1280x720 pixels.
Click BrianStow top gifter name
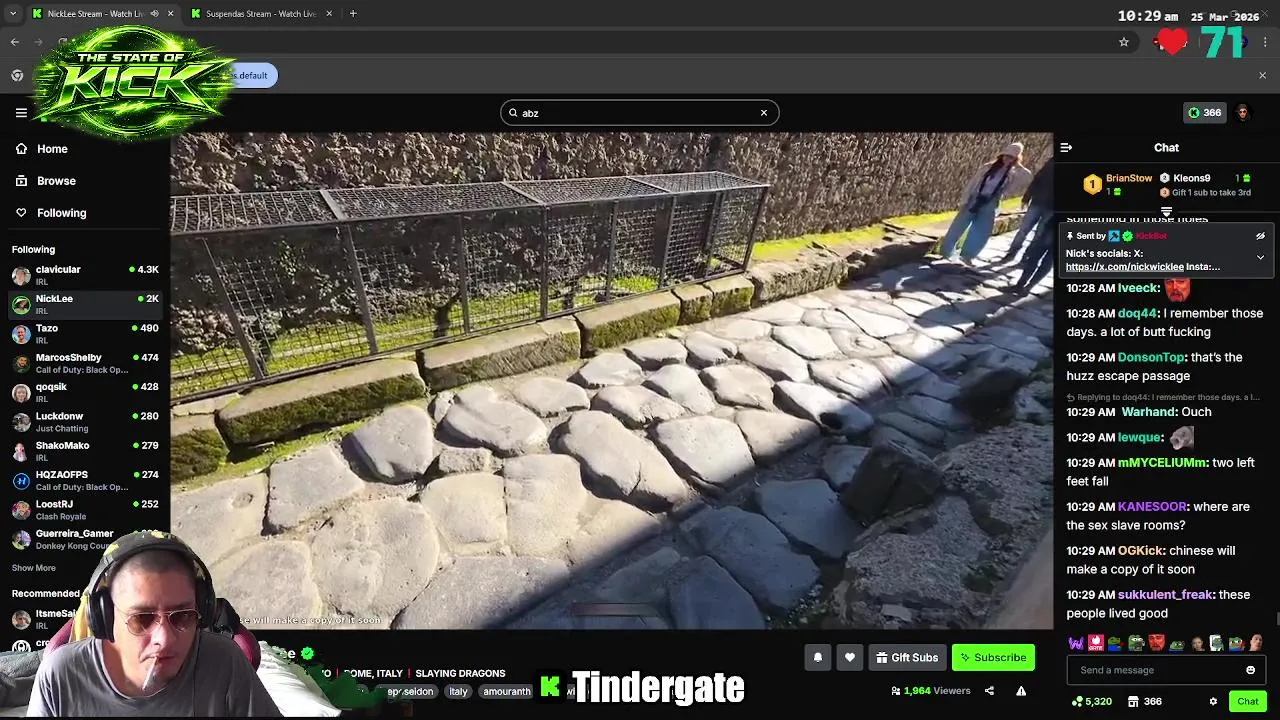click(1129, 178)
